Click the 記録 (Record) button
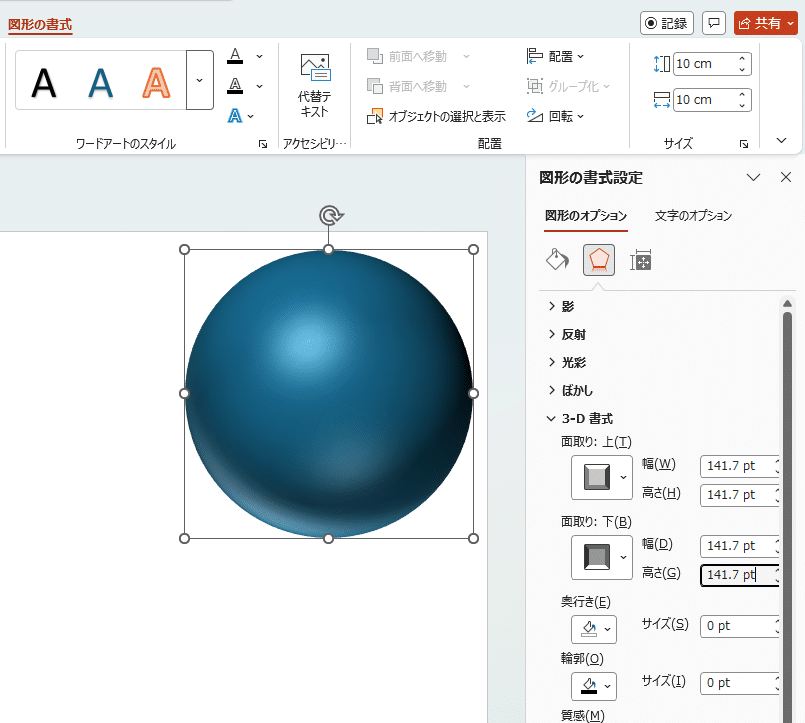The image size is (805, 723). tap(666, 23)
